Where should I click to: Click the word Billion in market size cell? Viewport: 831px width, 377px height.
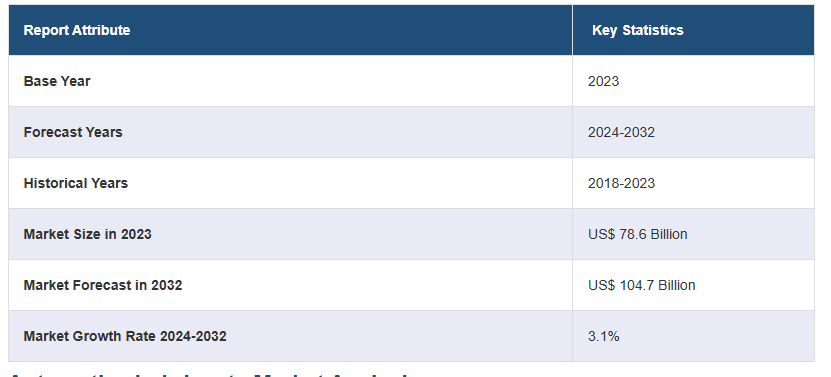tap(669, 234)
